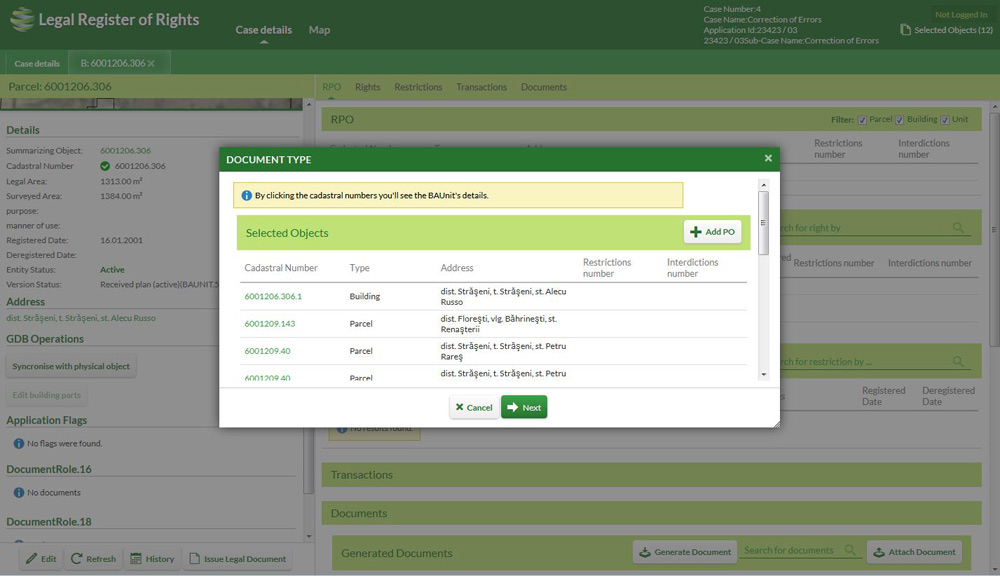
Task: Click info icon next to No documents
Action: [x=18, y=492]
